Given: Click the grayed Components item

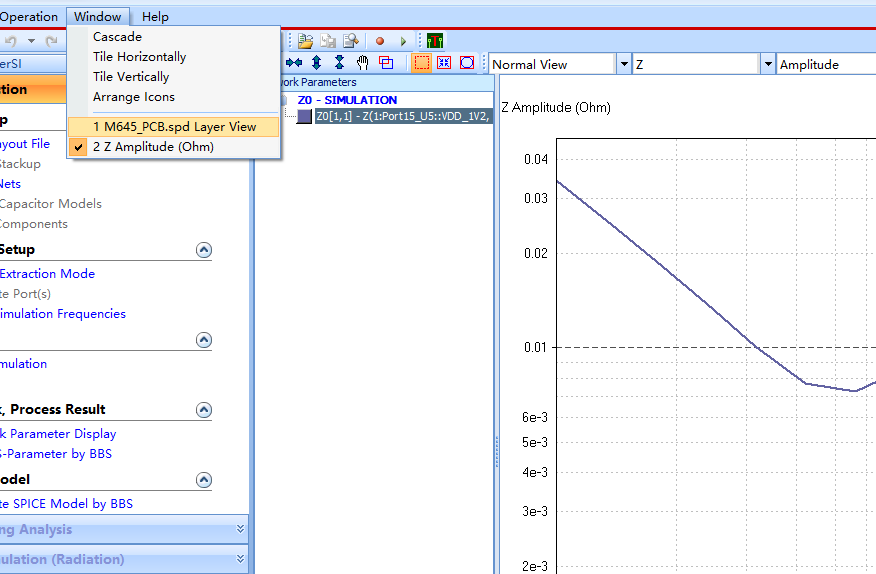Looking at the screenshot, I should point(34,224).
